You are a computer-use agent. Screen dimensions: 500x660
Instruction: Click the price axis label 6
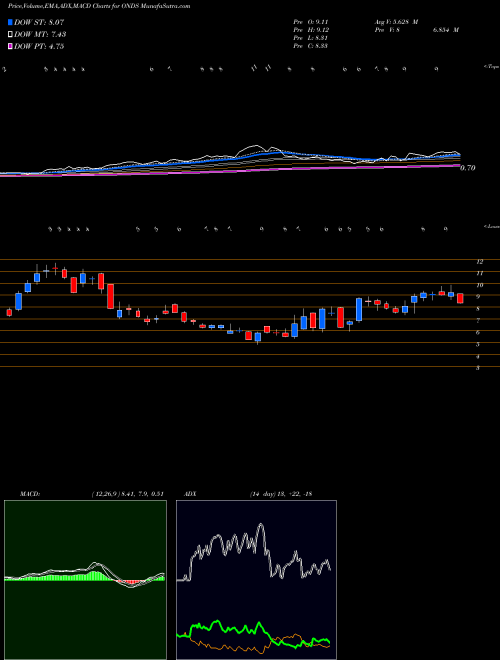click(x=478, y=333)
